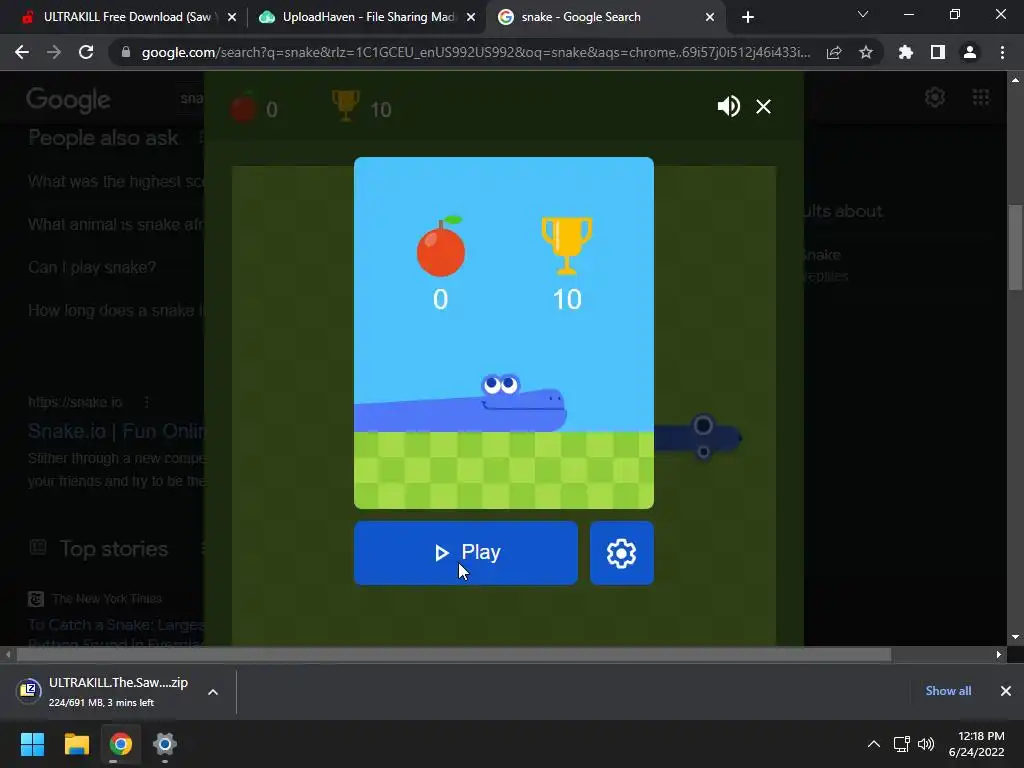Open Windows Start menu
Image resolution: width=1024 pixels, height=768 pixels.
click(x=32, y=744)
